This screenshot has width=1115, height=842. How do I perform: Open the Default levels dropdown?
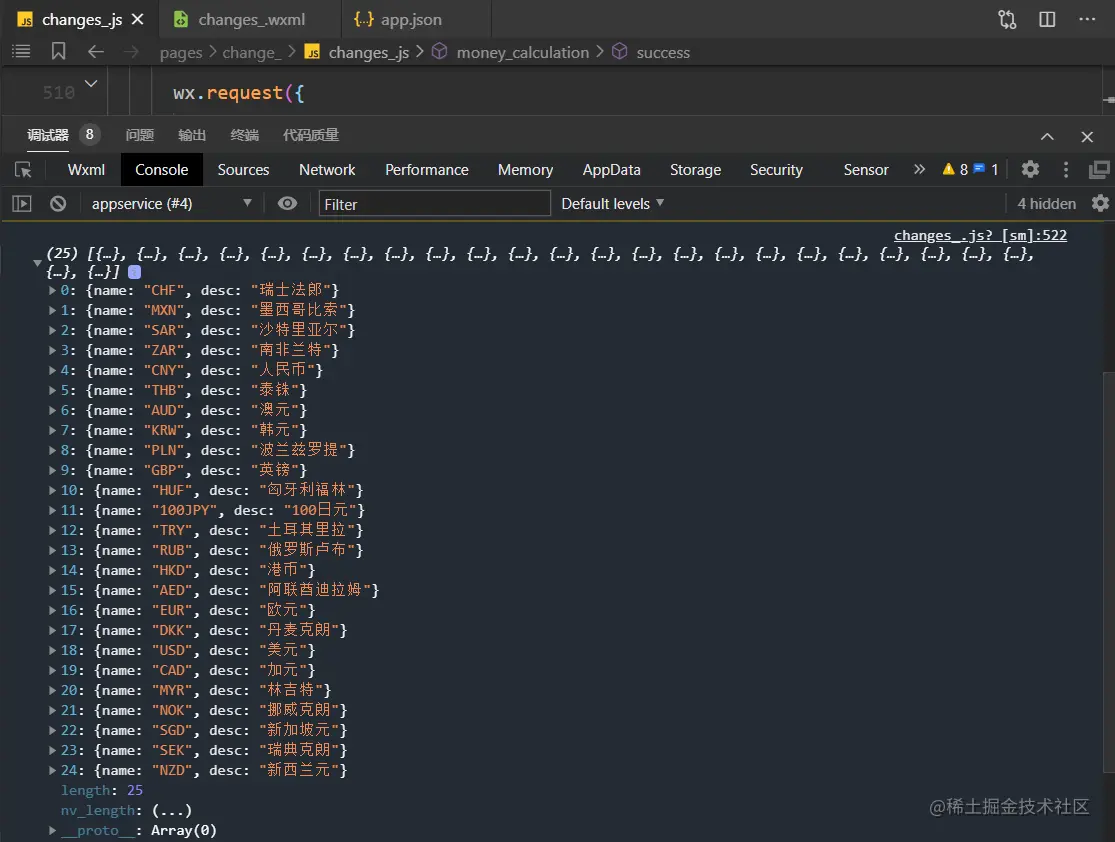(612, 204)
